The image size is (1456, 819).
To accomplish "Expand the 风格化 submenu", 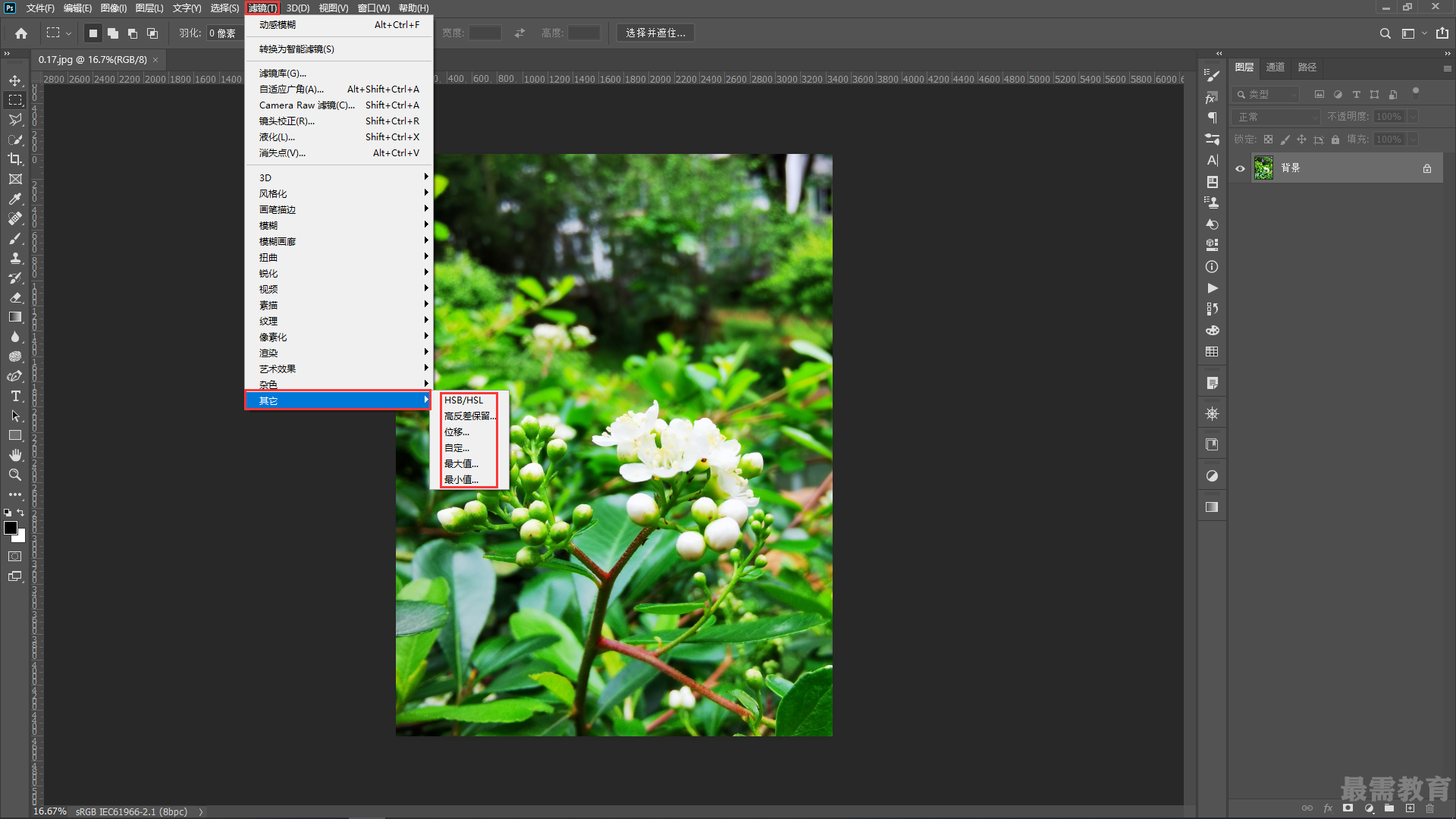I will [339, 194].
